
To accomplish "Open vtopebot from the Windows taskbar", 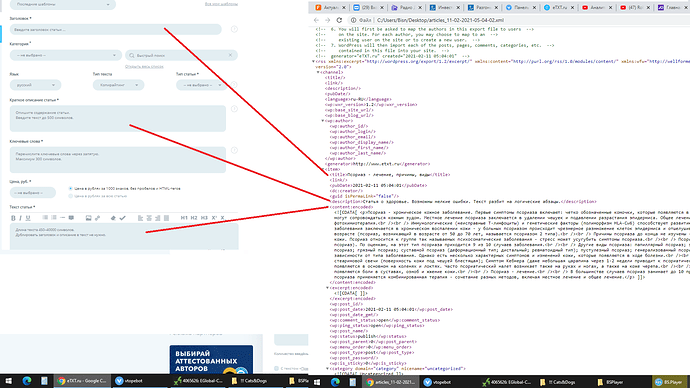I will (x=129, y=381).
